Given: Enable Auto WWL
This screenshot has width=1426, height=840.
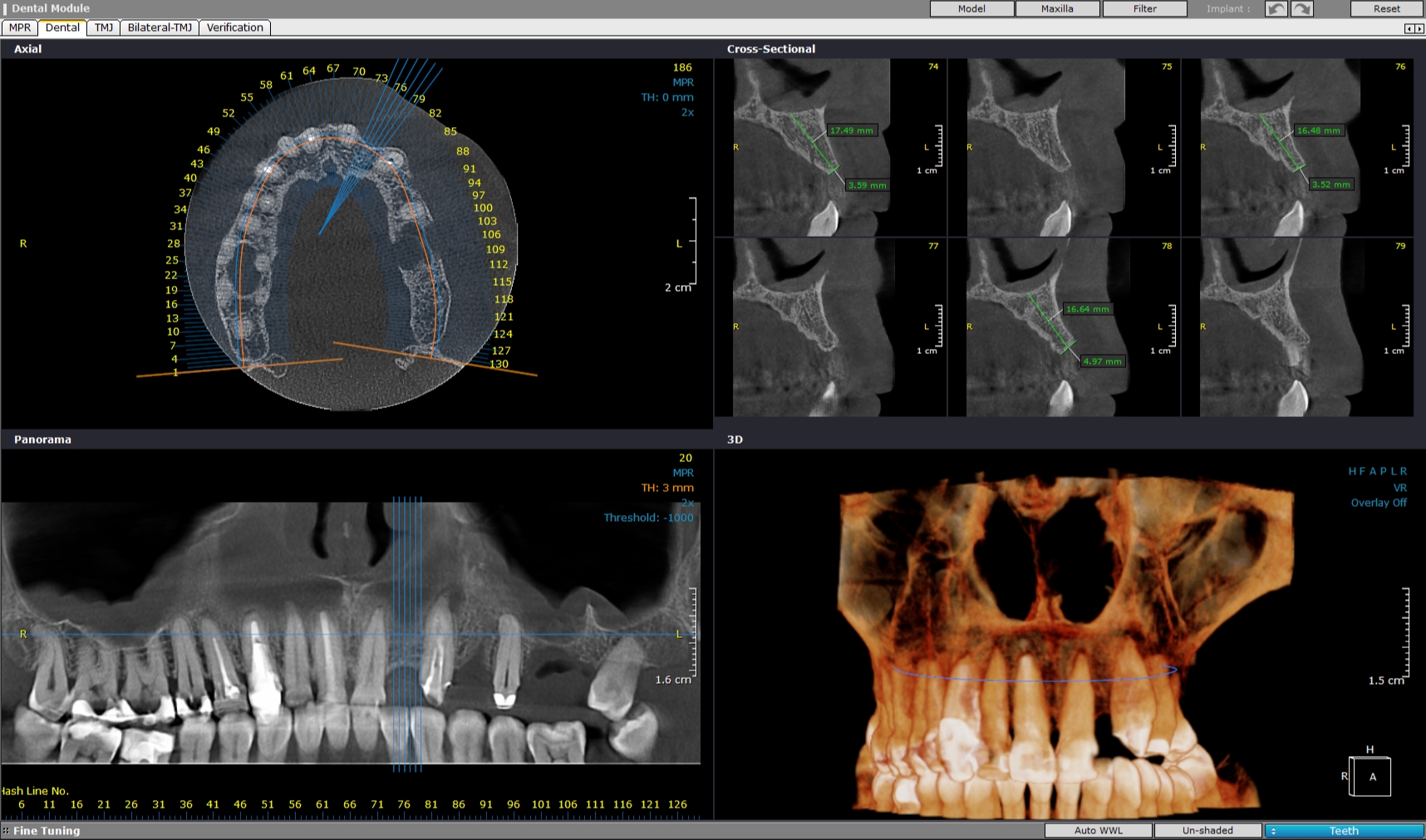Looking at the screenshot, I should coord(1097,830).
